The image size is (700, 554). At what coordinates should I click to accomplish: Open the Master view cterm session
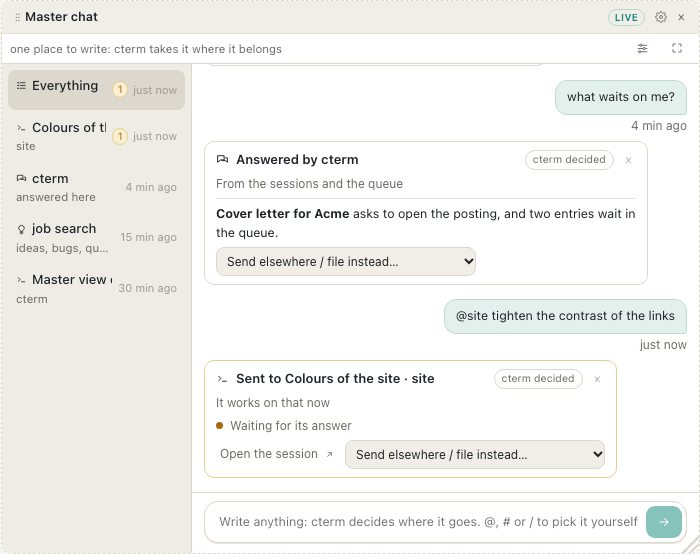pyautogui.click(x=96, y=288)
